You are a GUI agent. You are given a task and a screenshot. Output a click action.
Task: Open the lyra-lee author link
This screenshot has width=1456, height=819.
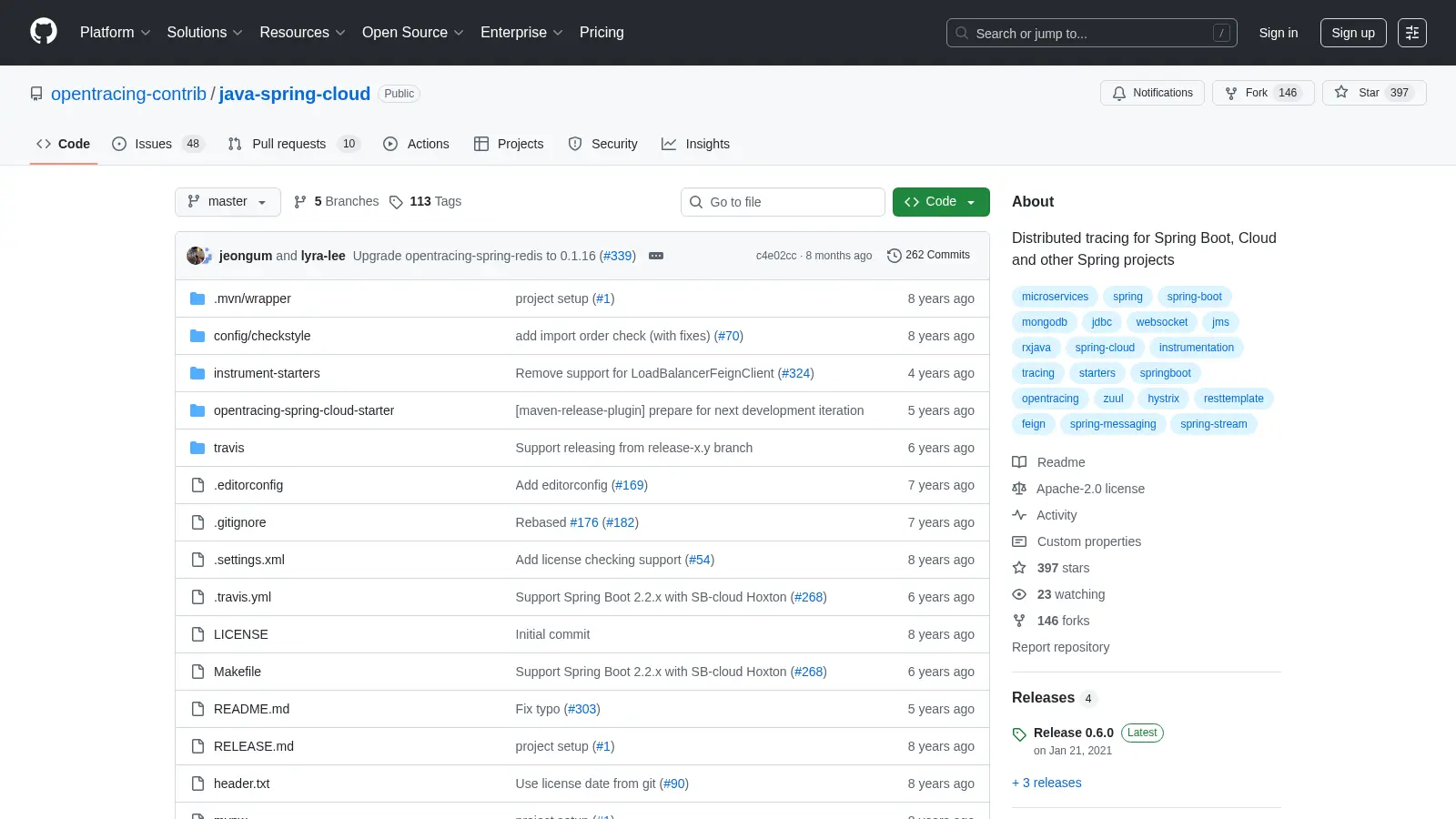coord(323,256)
